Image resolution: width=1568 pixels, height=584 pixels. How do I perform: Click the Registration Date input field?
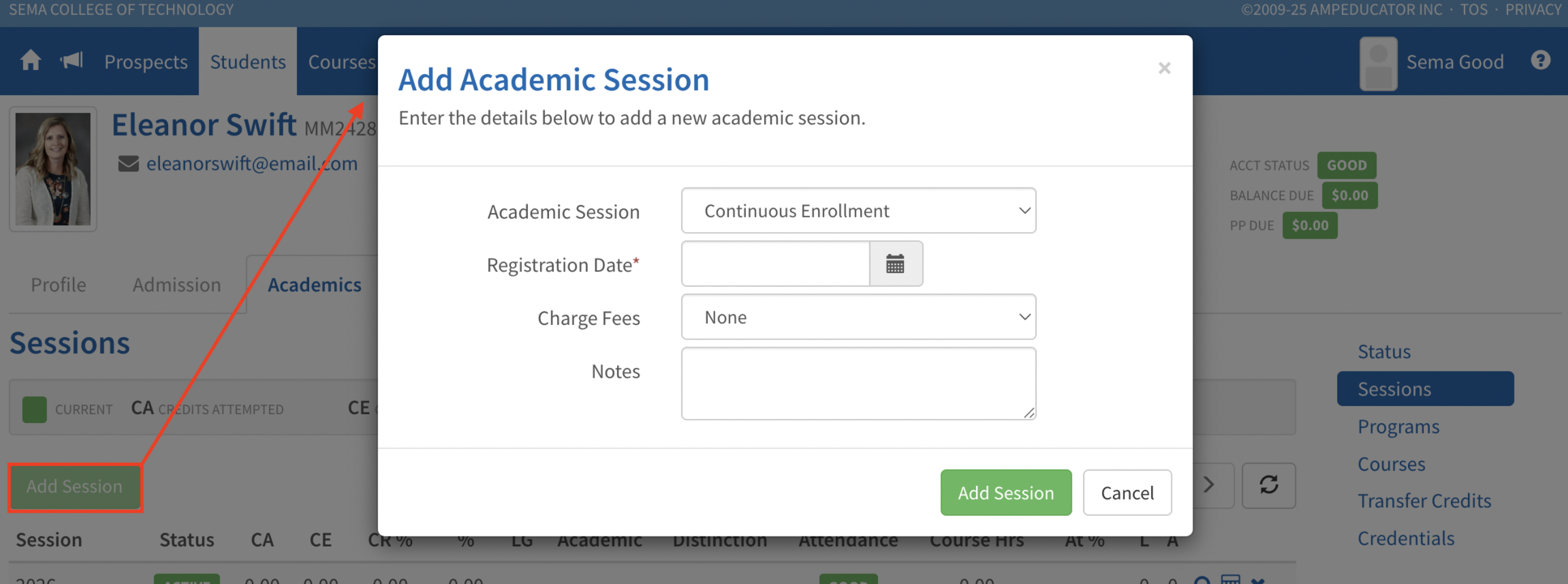tap(775, 264)
